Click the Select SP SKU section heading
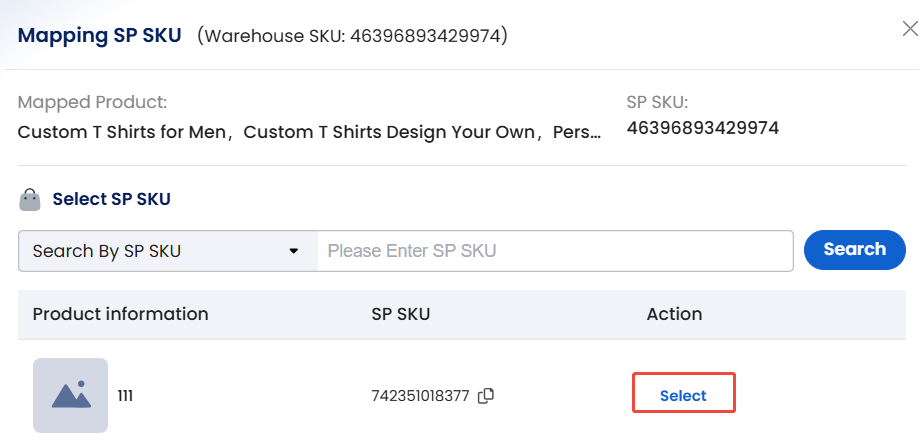The image size is (921, 442). click(111, 199)
